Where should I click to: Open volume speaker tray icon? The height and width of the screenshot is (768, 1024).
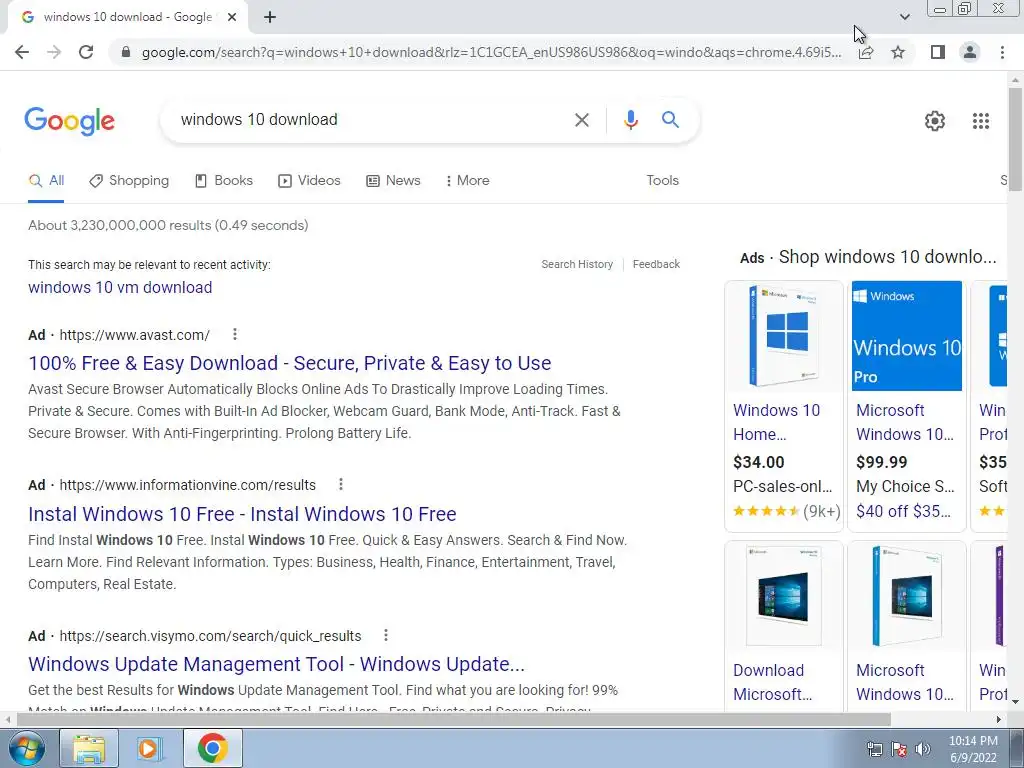(923, 749)
